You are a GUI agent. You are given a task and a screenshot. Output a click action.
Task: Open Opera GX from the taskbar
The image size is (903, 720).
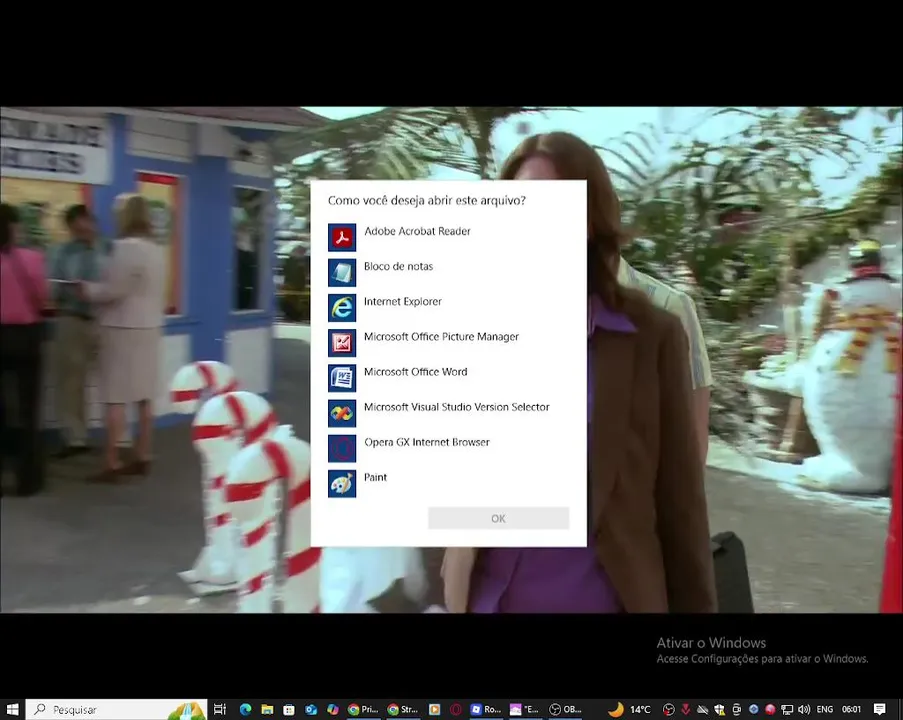click(456, 709)
